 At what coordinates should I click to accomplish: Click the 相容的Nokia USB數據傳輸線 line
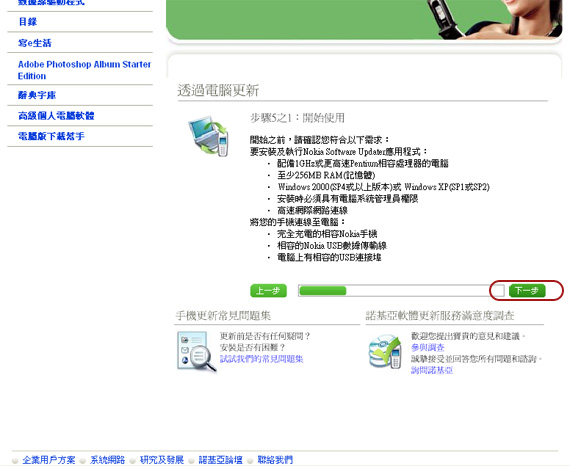point(332,246)
